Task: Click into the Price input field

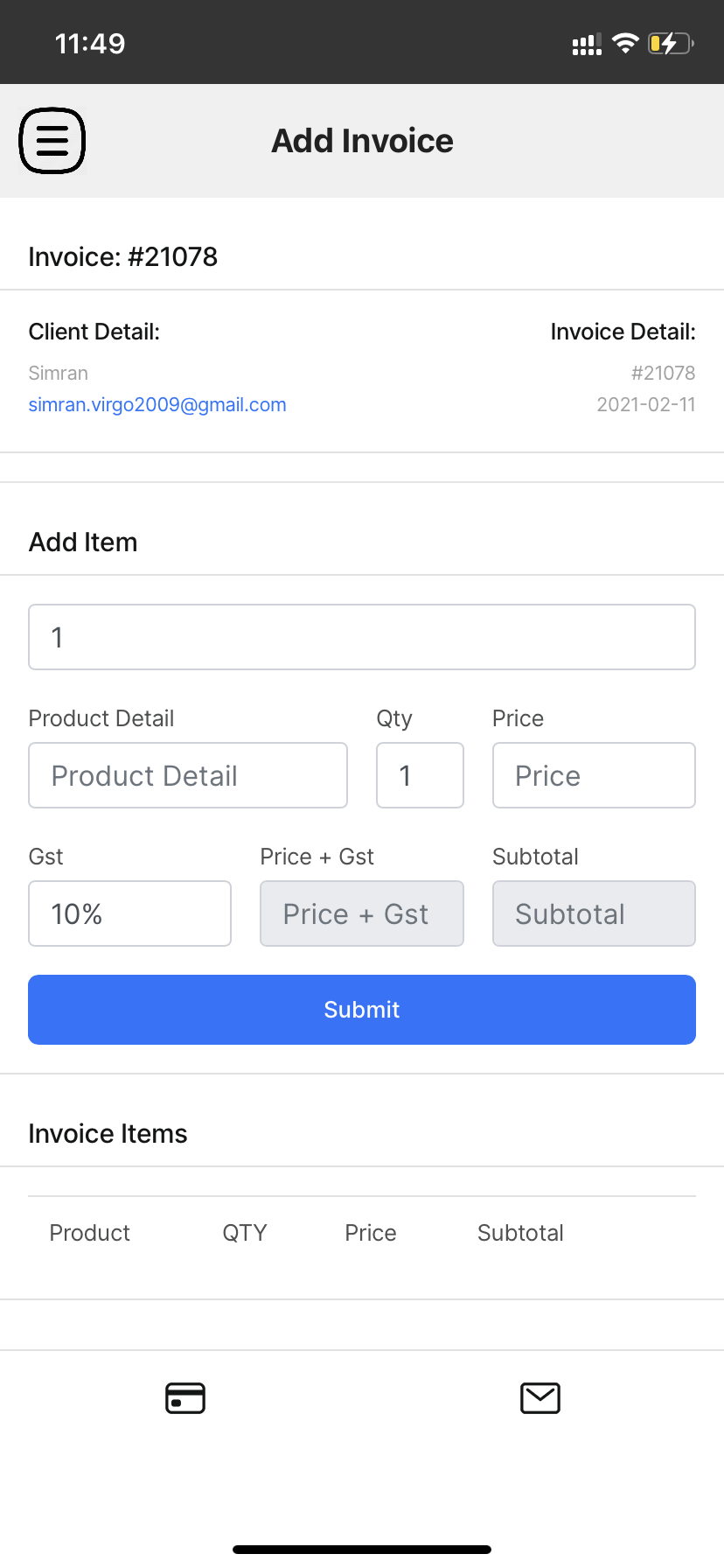Action: point(594,775)
